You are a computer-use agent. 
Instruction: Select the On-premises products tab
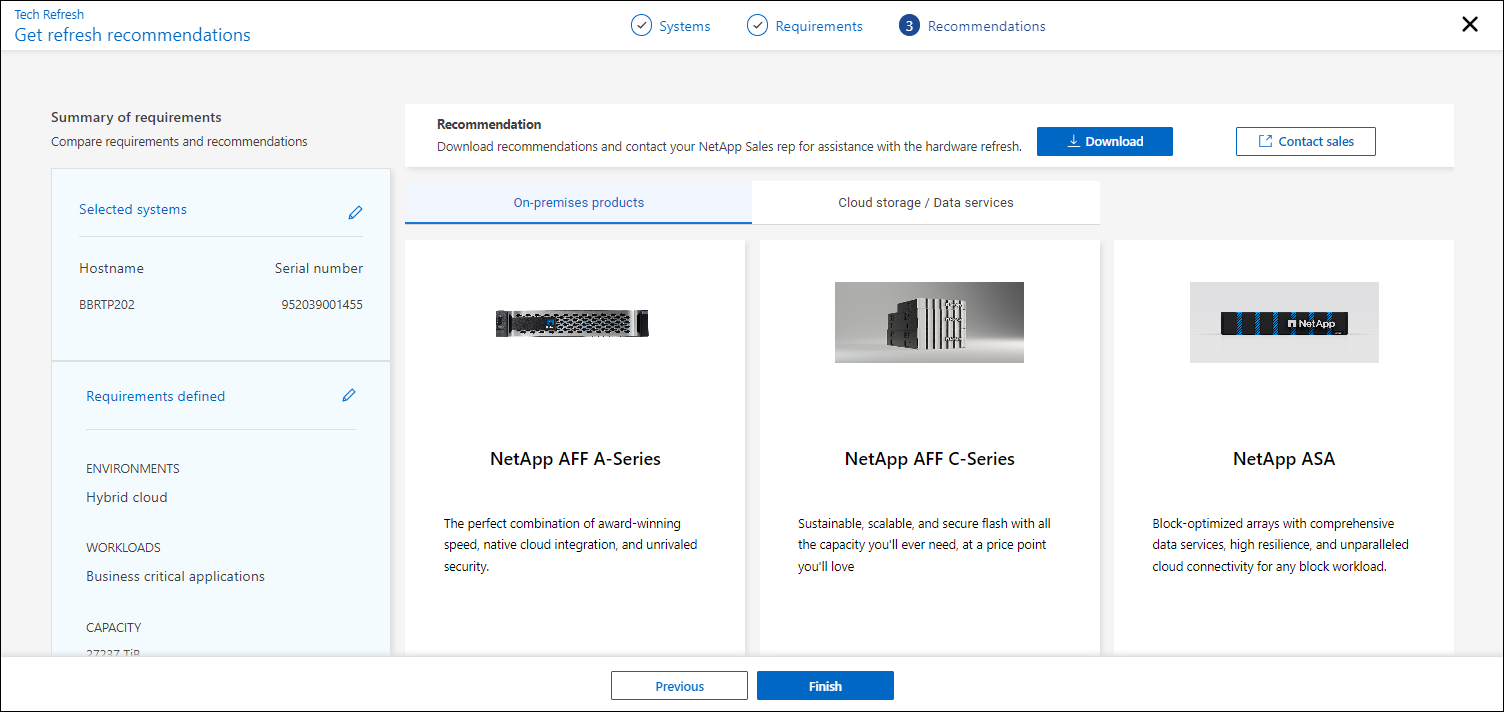tap(578, 202)
